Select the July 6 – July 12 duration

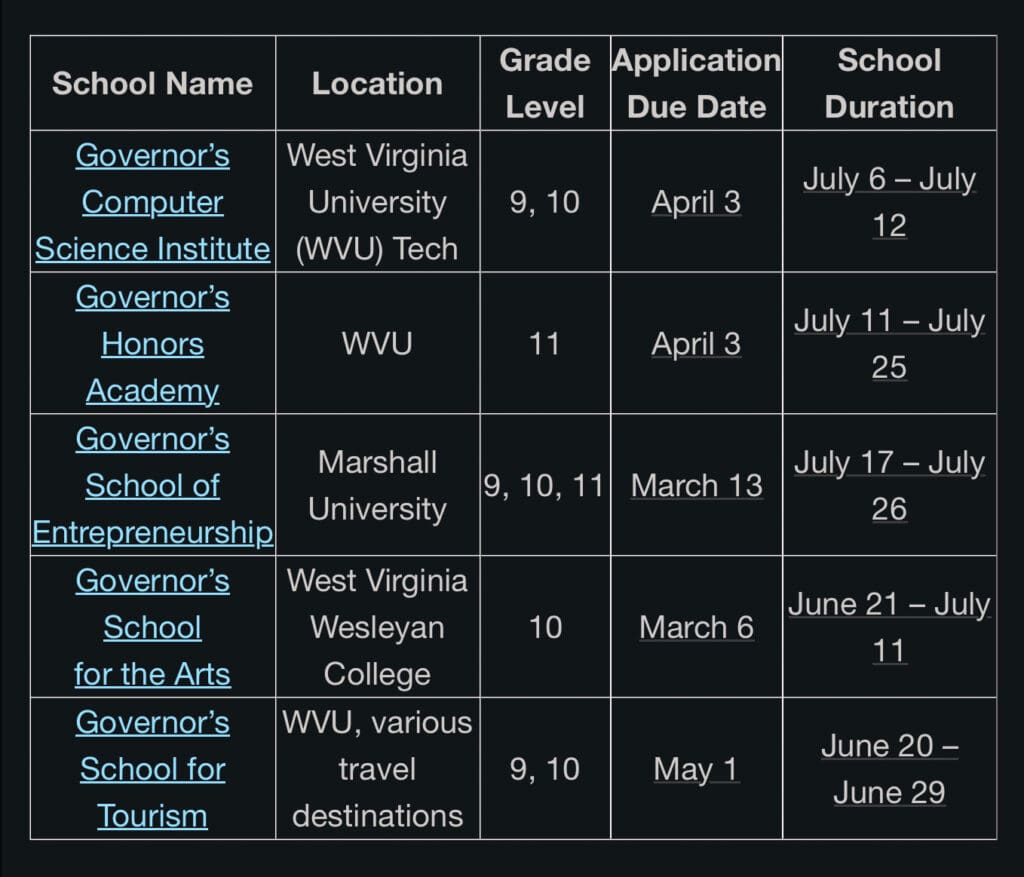pyautogui.click(x=889, y=202)
